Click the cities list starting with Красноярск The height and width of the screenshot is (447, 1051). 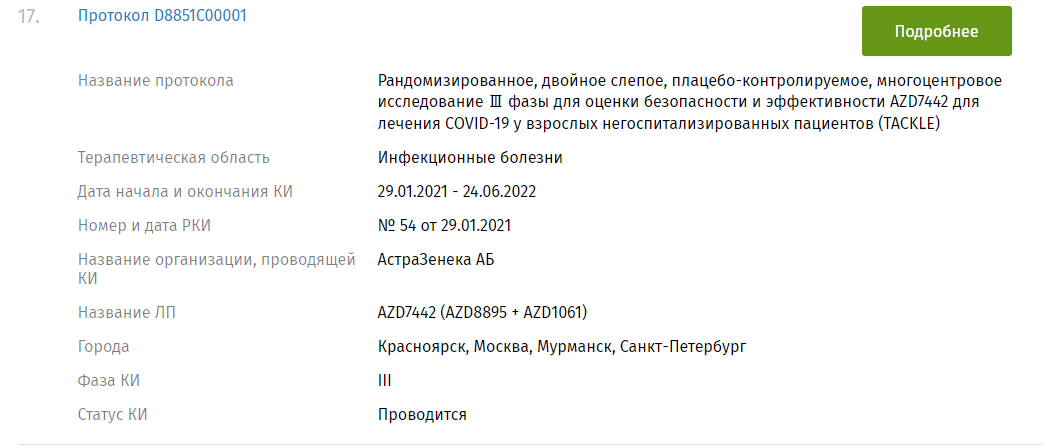coord(562,347)
